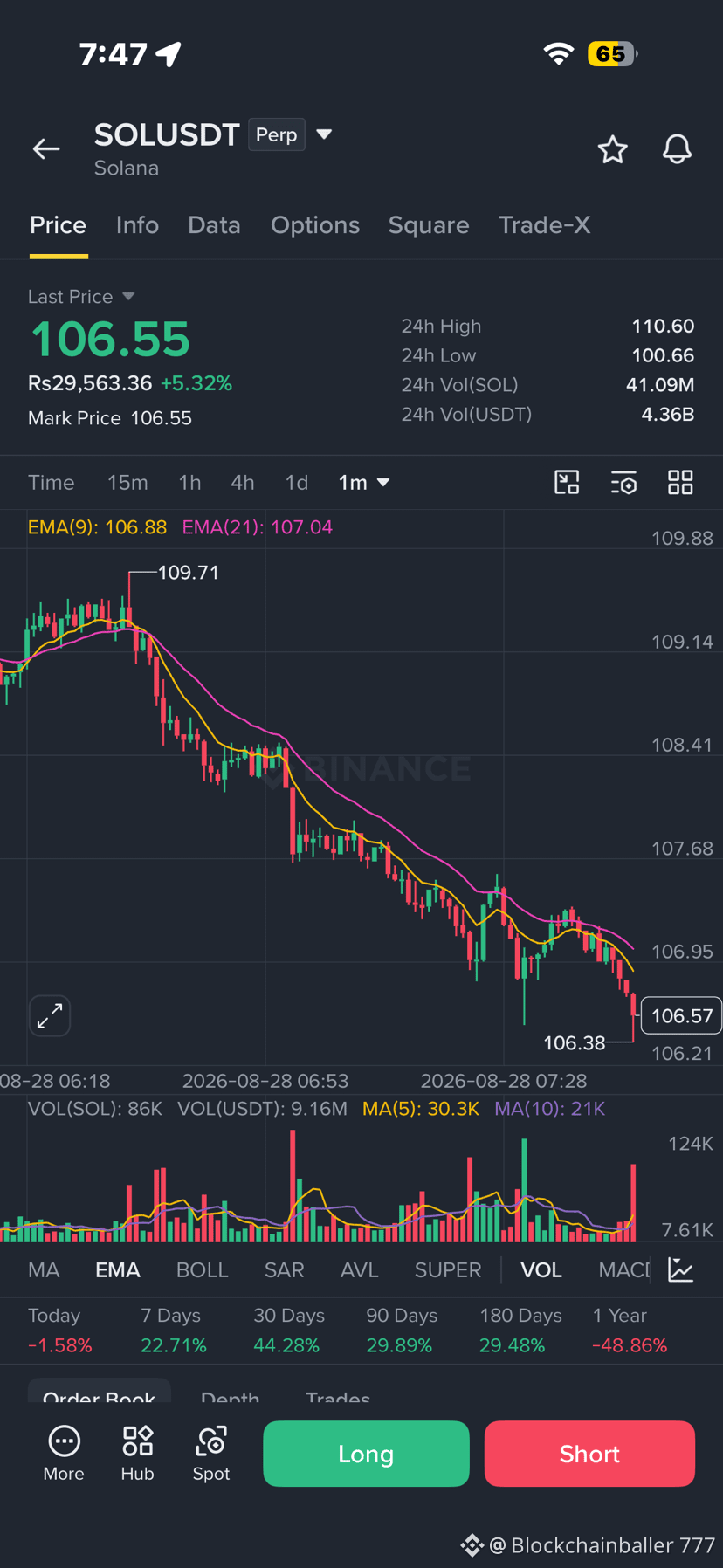Tap the red Short button
The image size is (723, 1568).
(589, 1454)
